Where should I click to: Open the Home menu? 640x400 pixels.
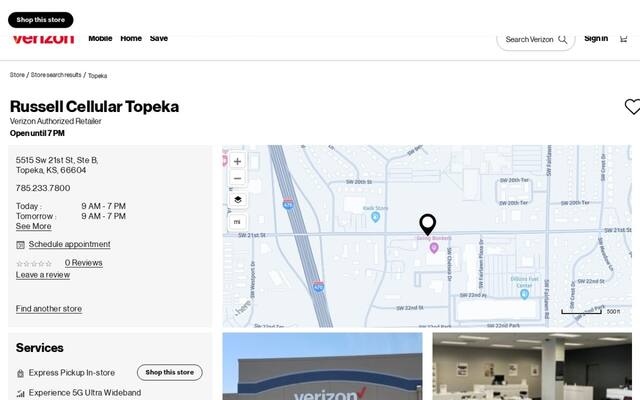tap(131, 38)
